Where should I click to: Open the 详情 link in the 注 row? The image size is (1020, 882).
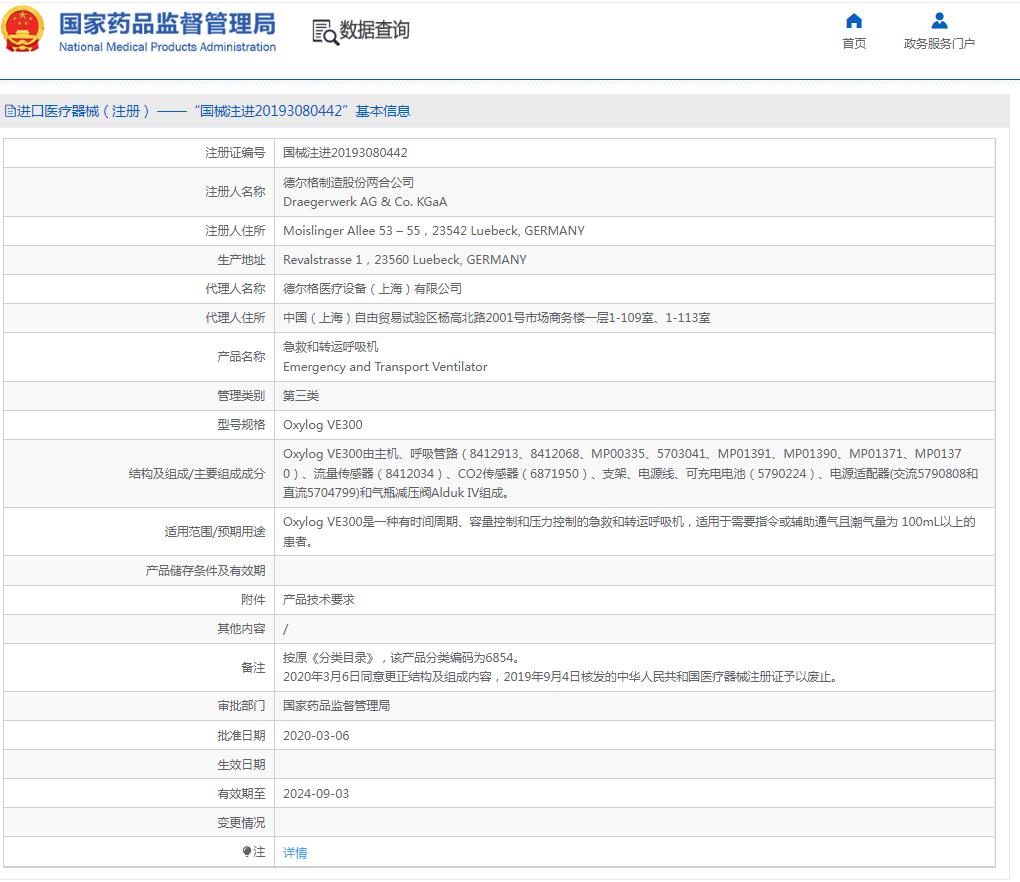pos(294,851)
